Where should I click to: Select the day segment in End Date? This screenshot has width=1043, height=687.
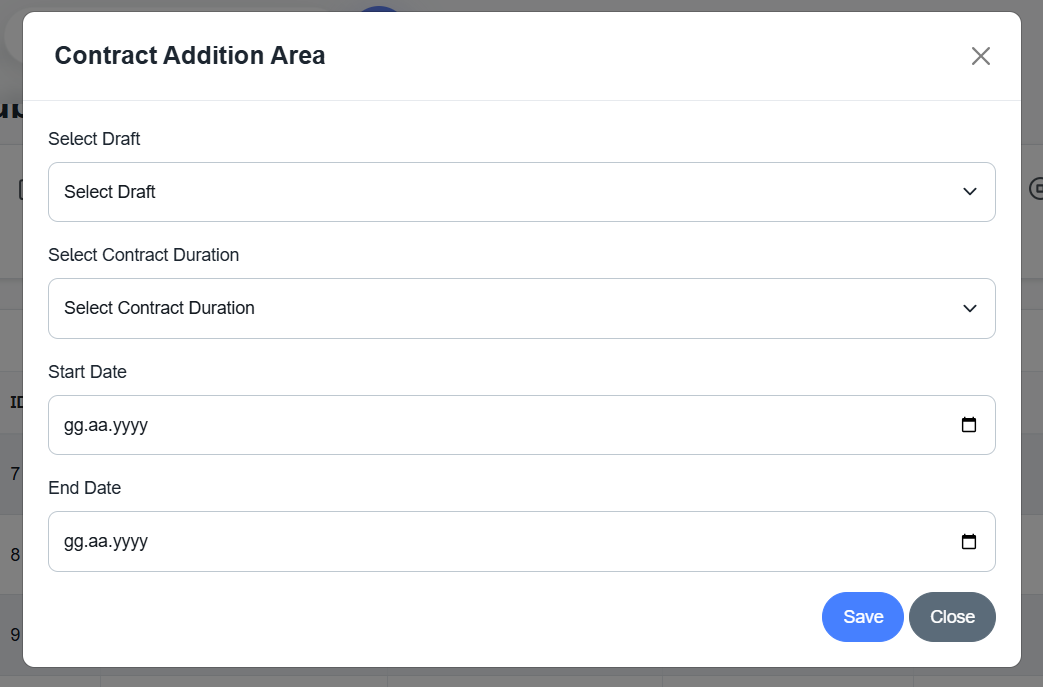72,542
